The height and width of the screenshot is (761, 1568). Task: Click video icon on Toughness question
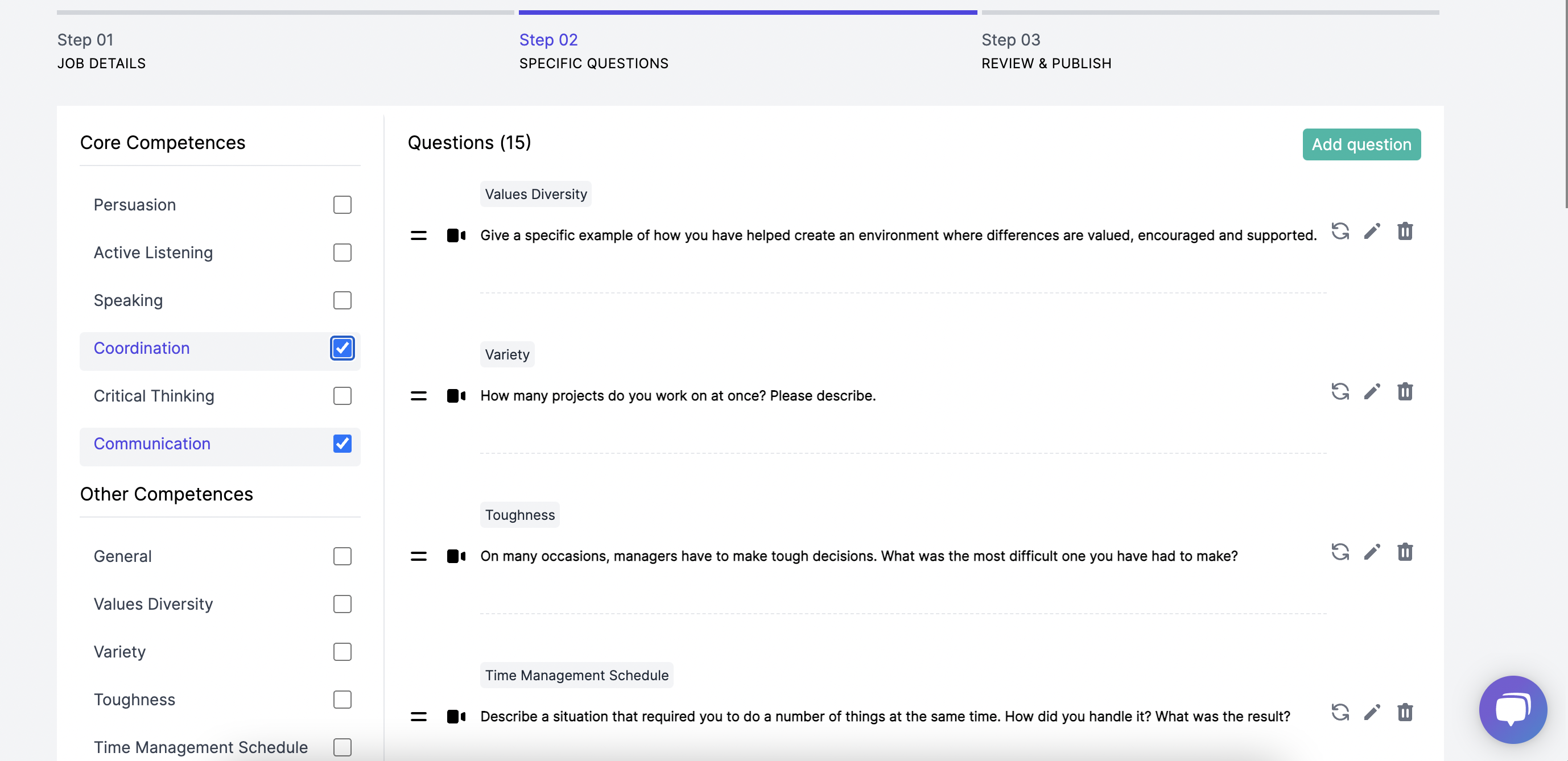(456, 556)
